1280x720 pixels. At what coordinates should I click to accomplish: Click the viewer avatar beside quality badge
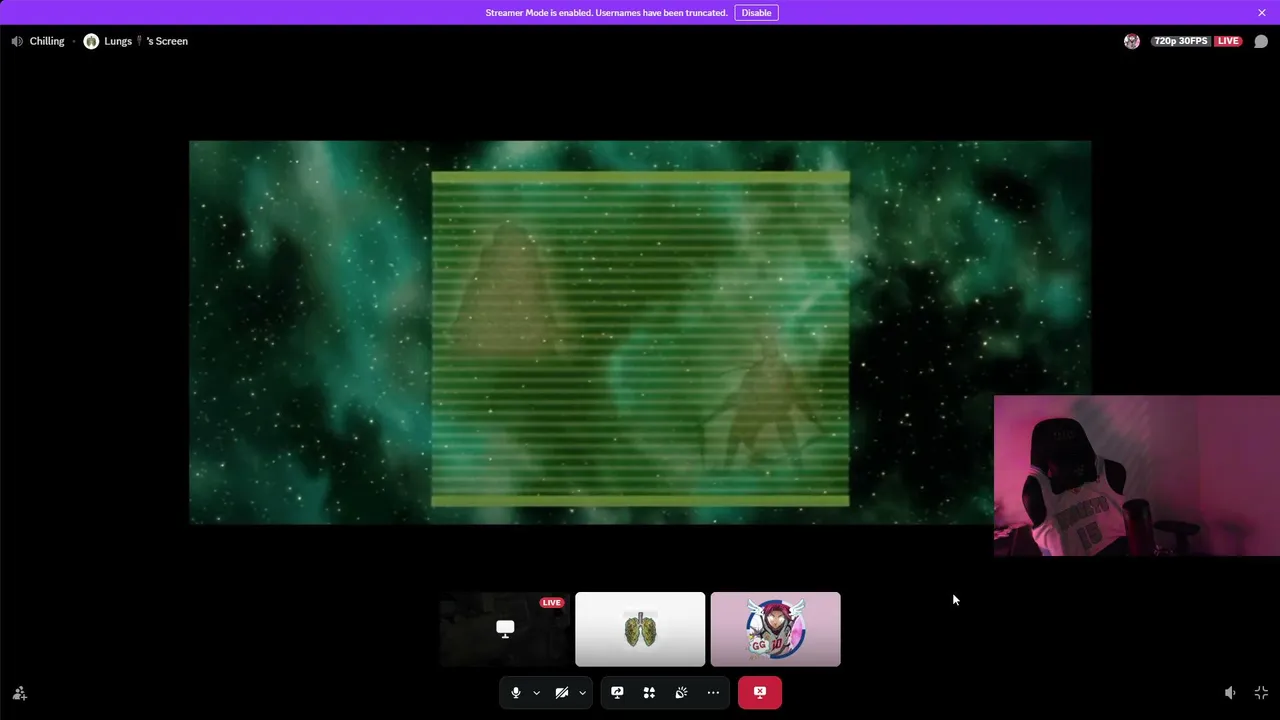click(1132, 42)
